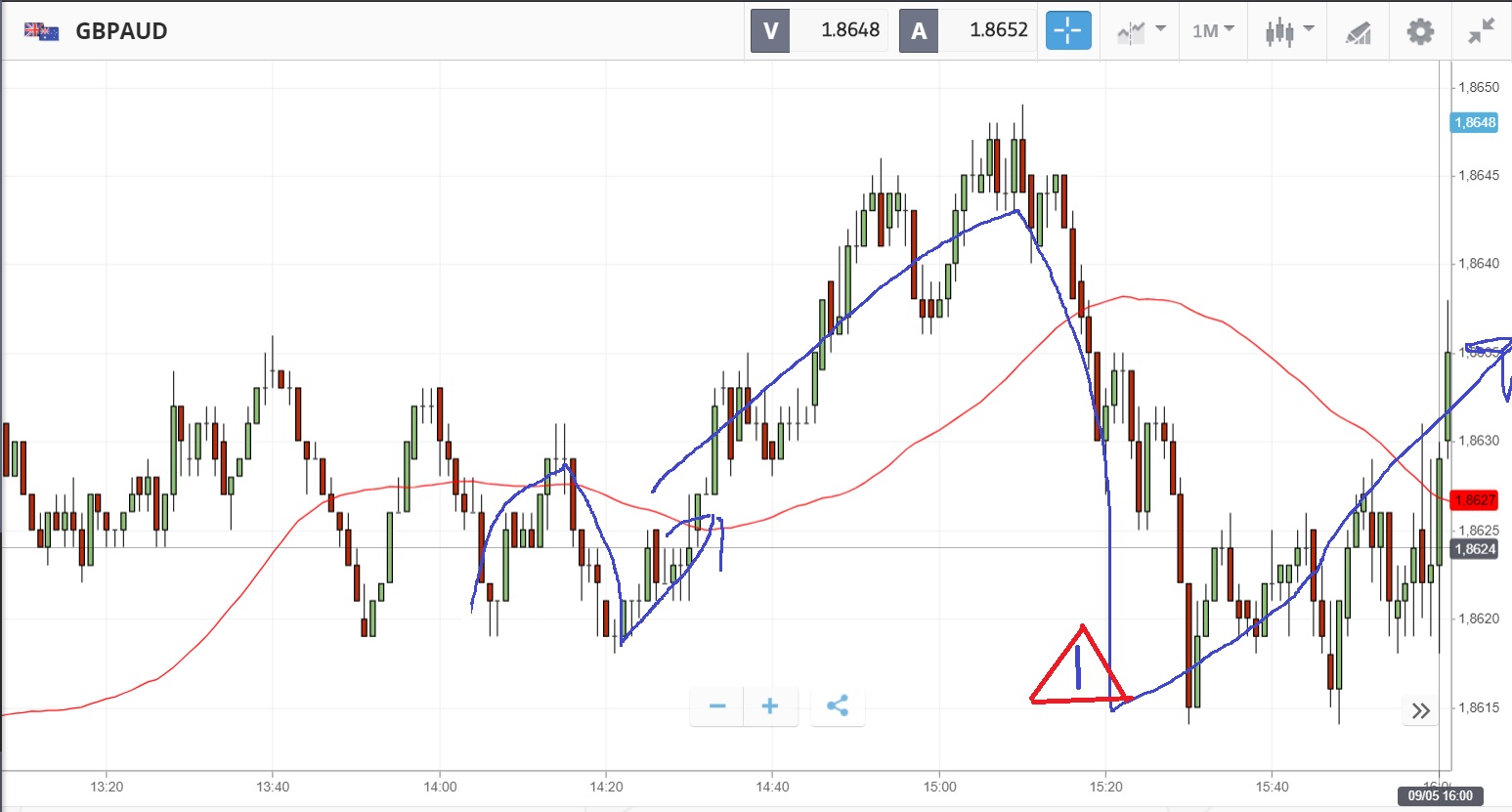Click the A buy button
Viewport: 1512px width, 812px height.
pos(919,30)
